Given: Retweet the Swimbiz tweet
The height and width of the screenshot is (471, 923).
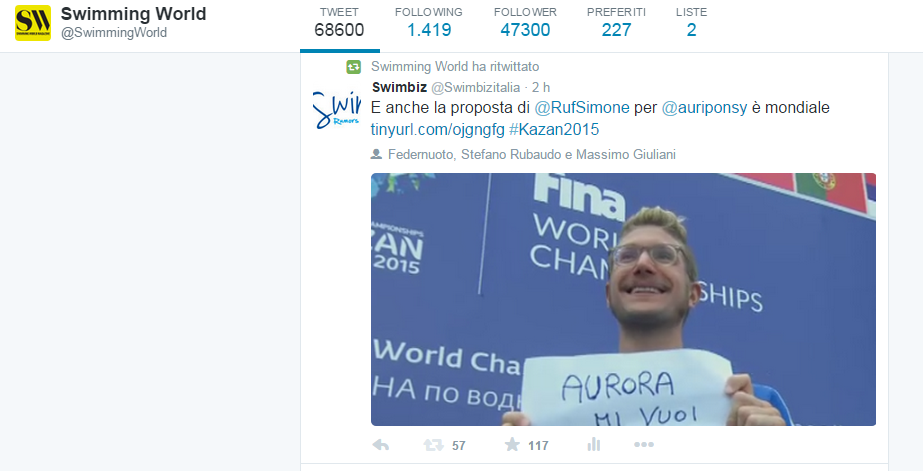Looking at the screenshot, I should 433,445.
